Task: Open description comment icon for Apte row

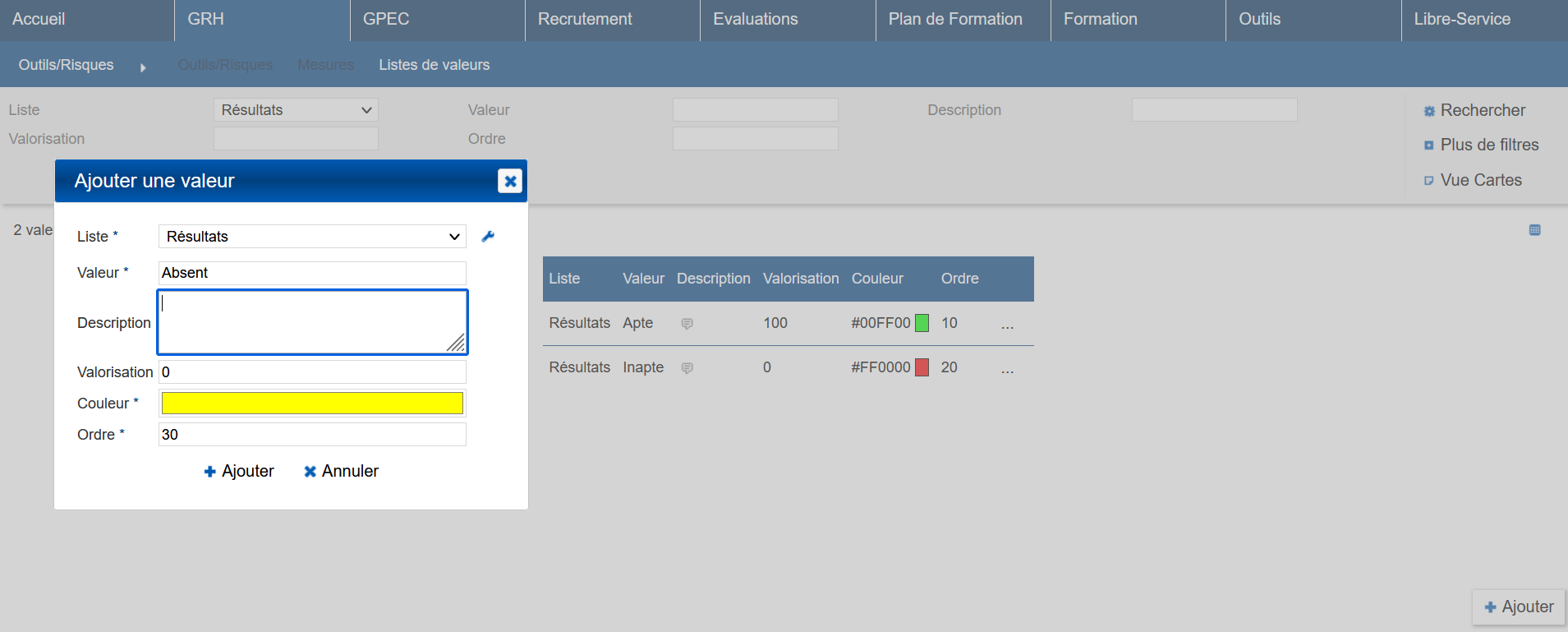Action: (687, 324)
